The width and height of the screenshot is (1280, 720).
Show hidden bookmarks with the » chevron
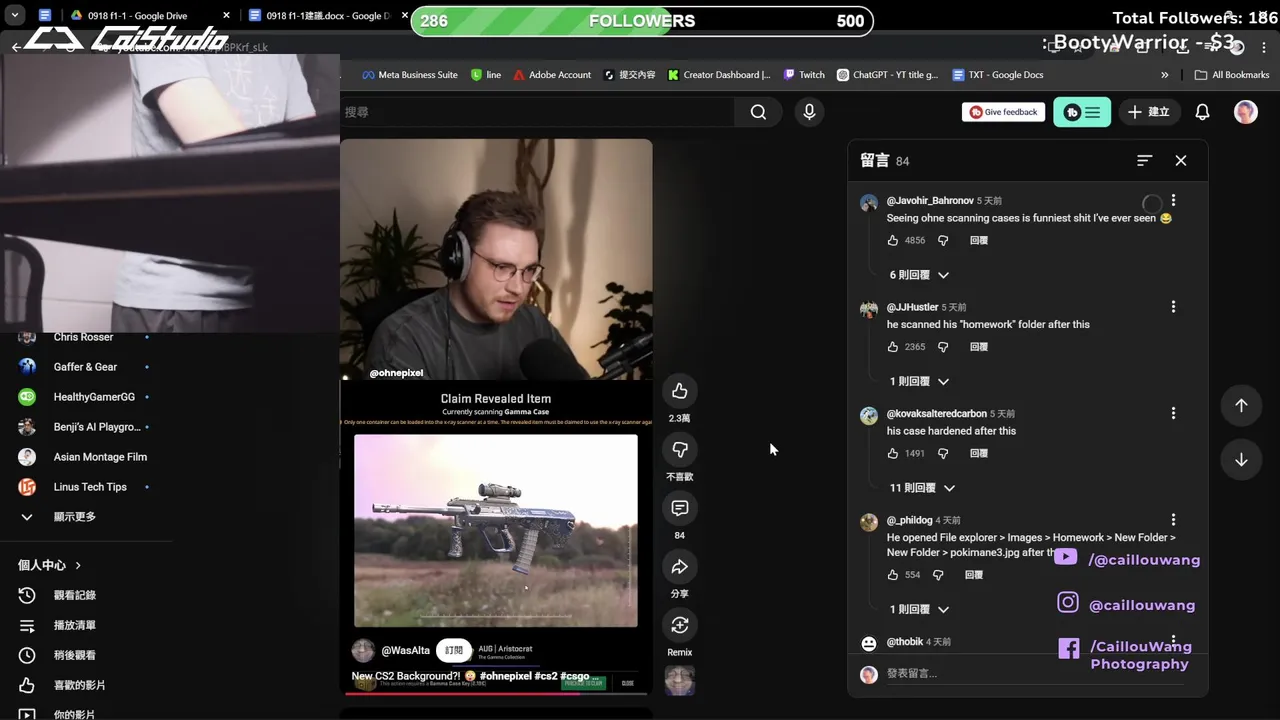coord(1164,75)
